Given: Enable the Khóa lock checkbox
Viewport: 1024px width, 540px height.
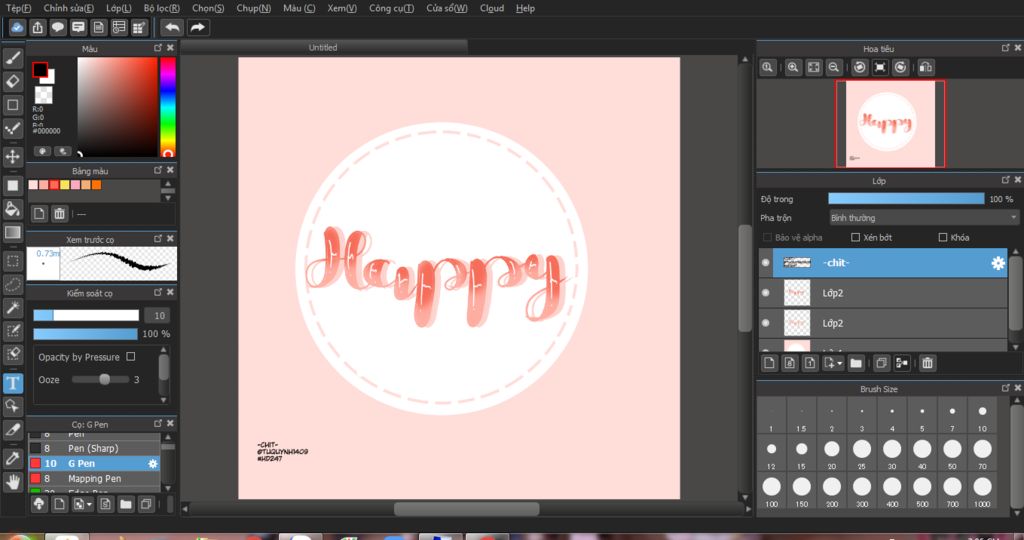Looking at the screenshot, I should [942, 238].
